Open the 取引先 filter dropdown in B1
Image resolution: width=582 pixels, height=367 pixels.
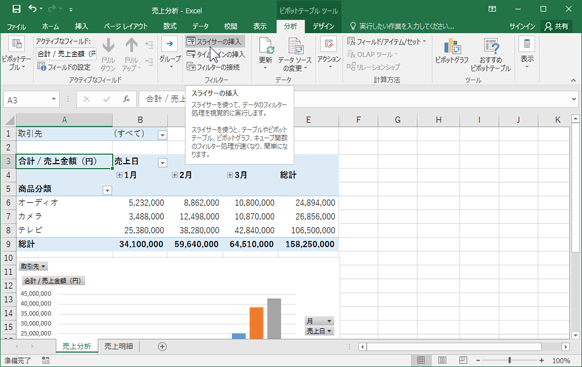pos(162,135)
